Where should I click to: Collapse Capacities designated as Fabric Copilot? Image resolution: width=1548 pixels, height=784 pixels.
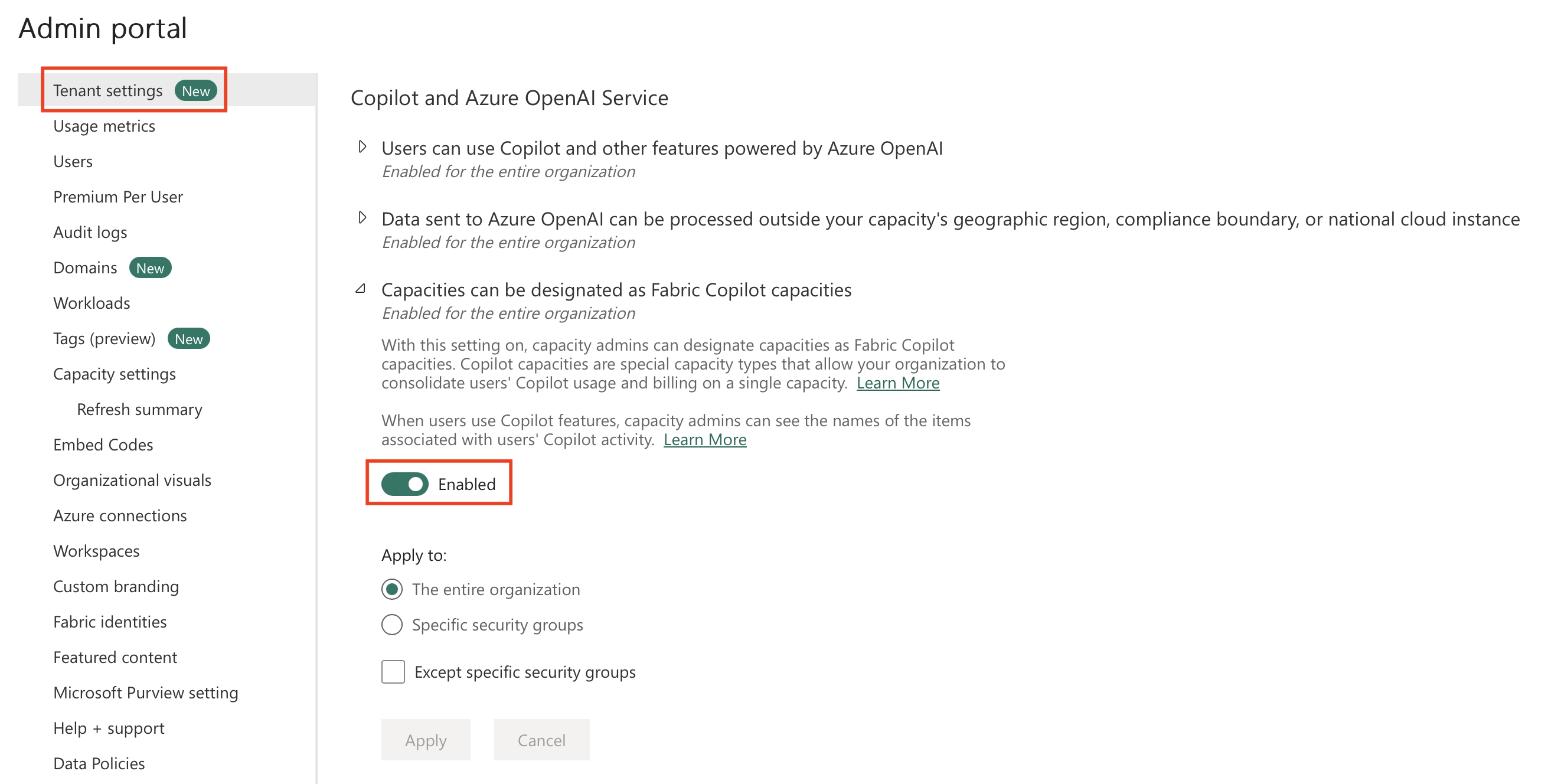(x=362, y=290)
